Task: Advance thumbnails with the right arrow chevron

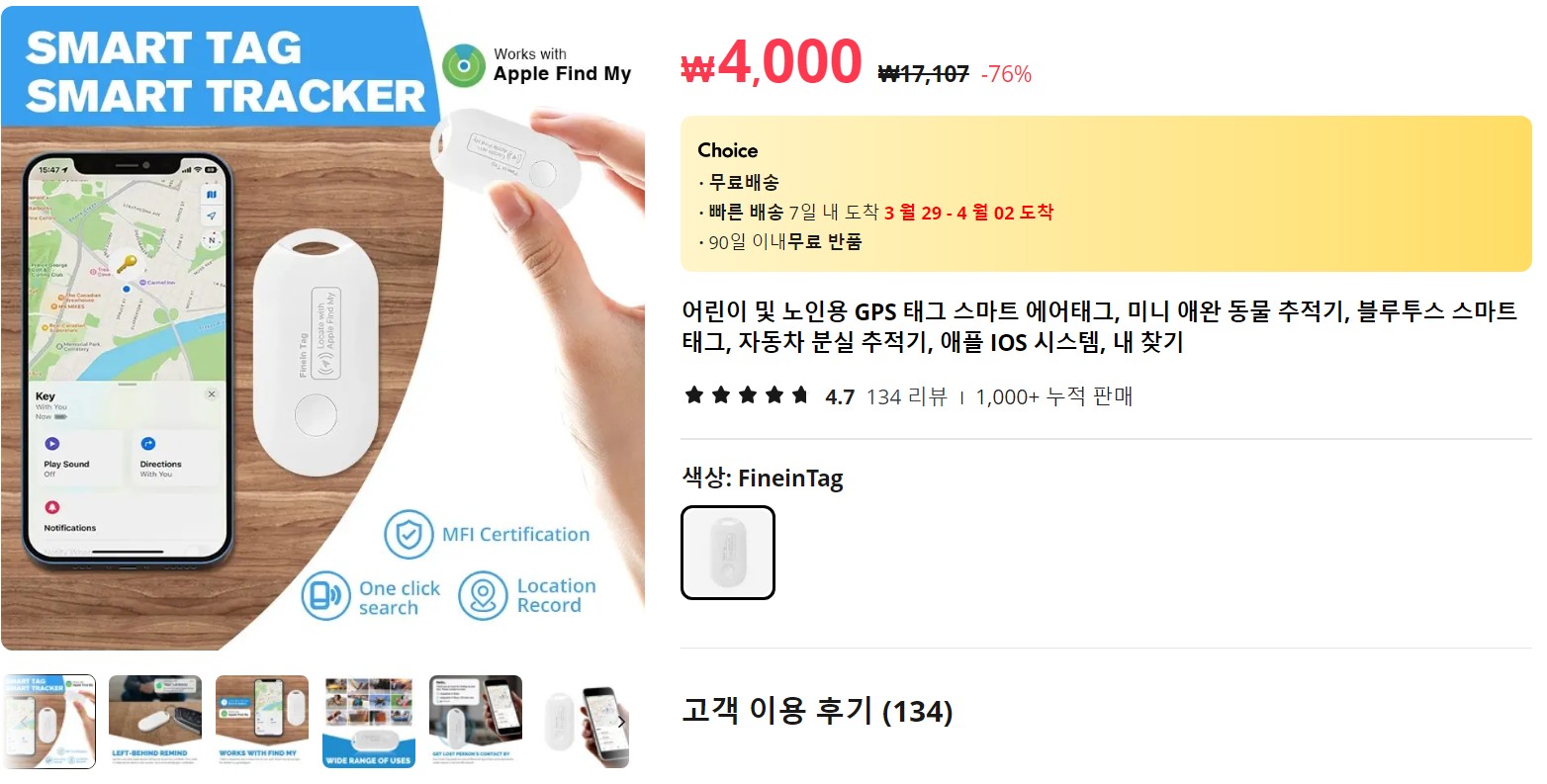Action: click(620, 722)
